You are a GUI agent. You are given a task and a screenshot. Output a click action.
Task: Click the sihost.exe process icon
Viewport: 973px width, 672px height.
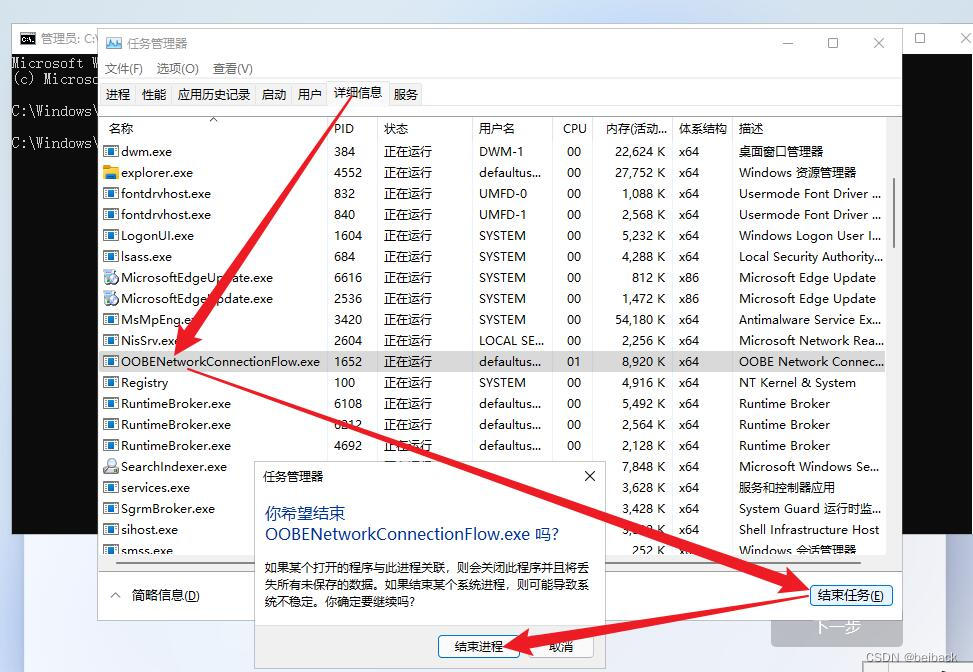pyautogui.click(x=110, y=530)
